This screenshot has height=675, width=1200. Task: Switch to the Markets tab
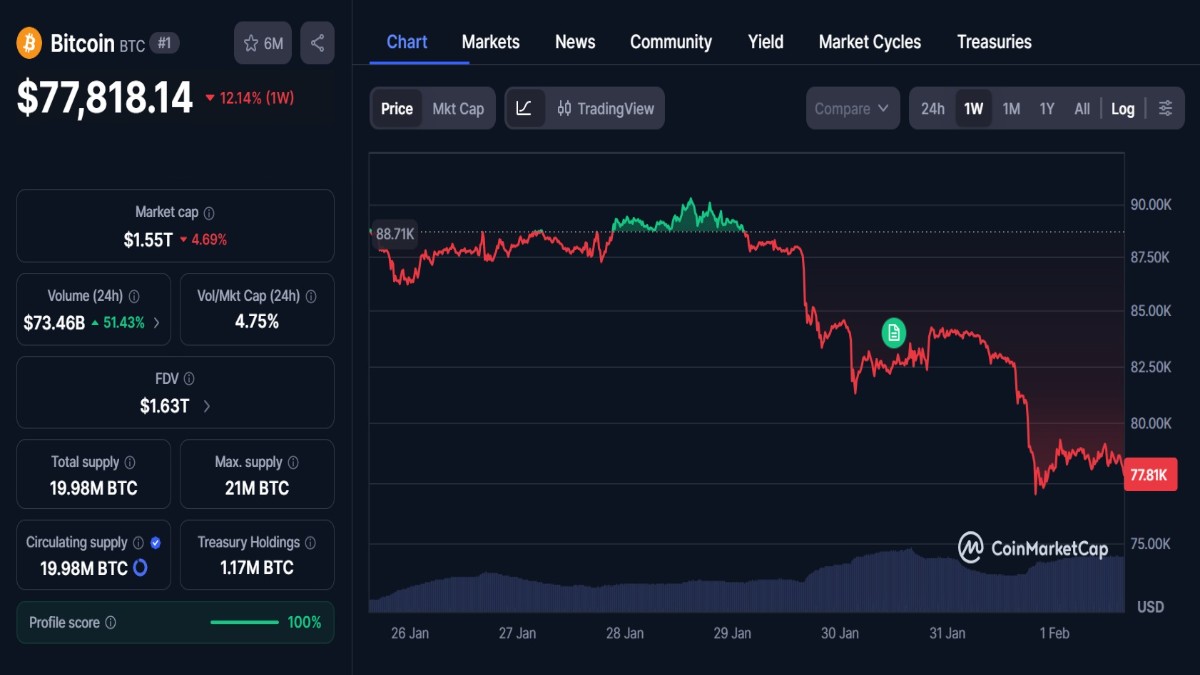[490, 42]
